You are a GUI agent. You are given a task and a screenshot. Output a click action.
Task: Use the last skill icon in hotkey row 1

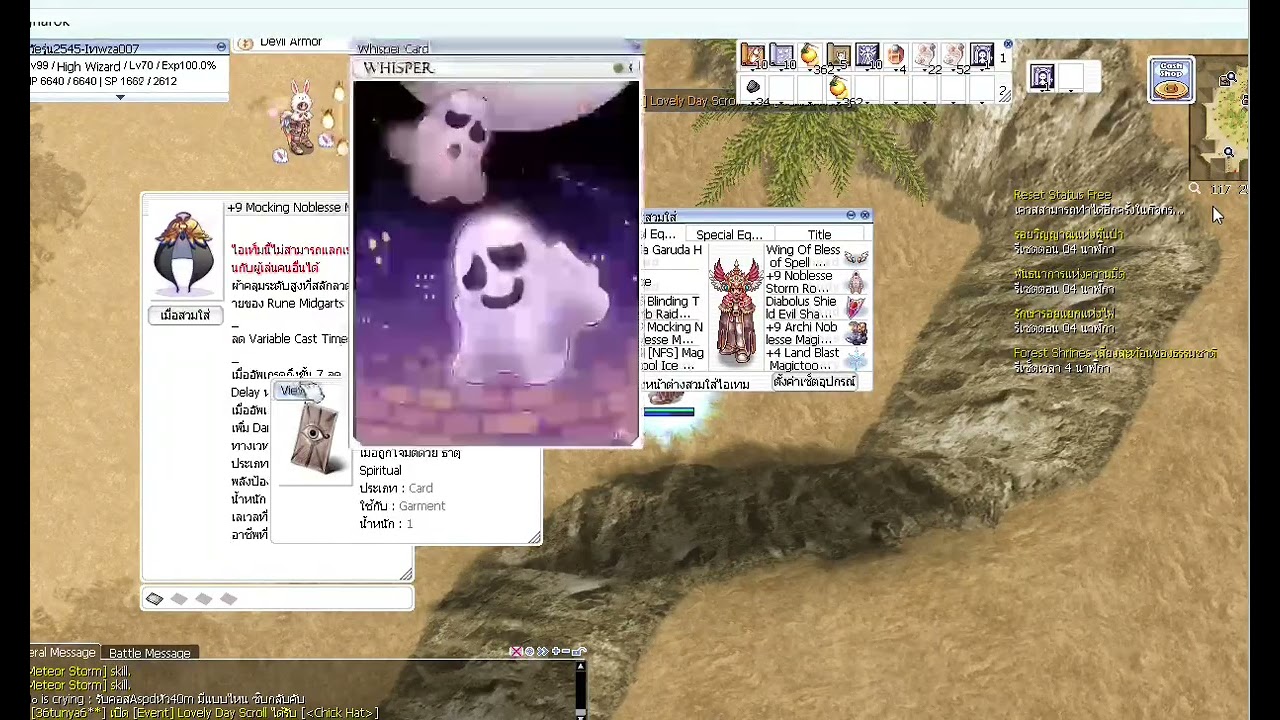click(982, 55)
